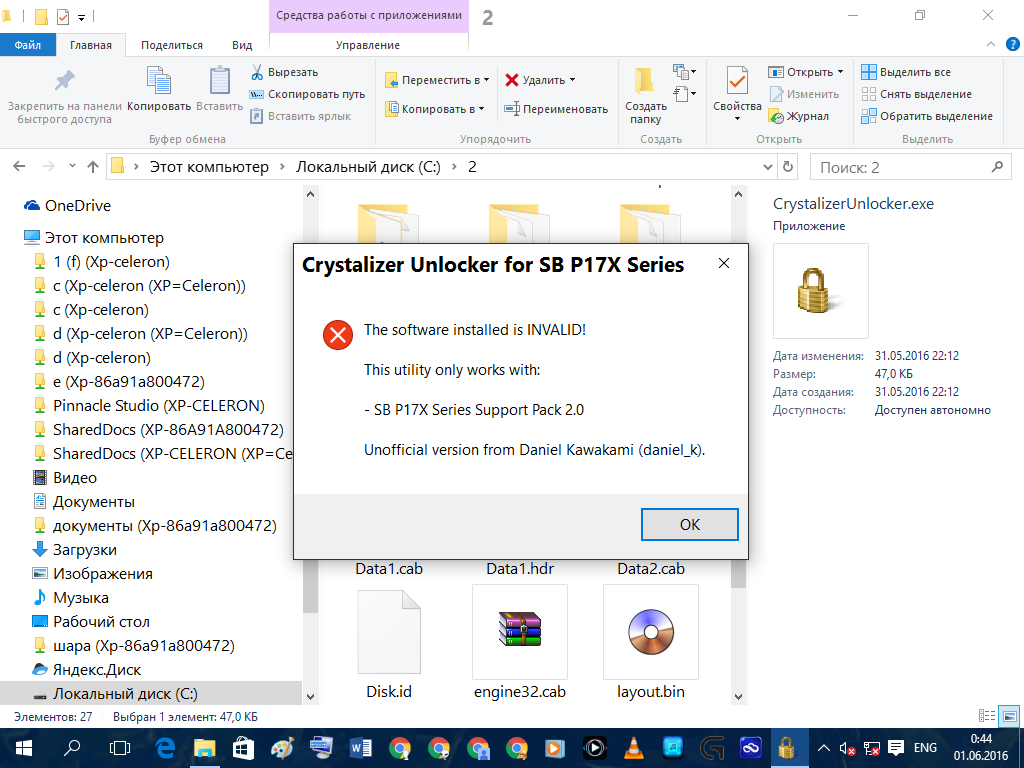The image size is (1024, 768).
Task: Select the layout.bin disc image file
Action: (650, 643)
